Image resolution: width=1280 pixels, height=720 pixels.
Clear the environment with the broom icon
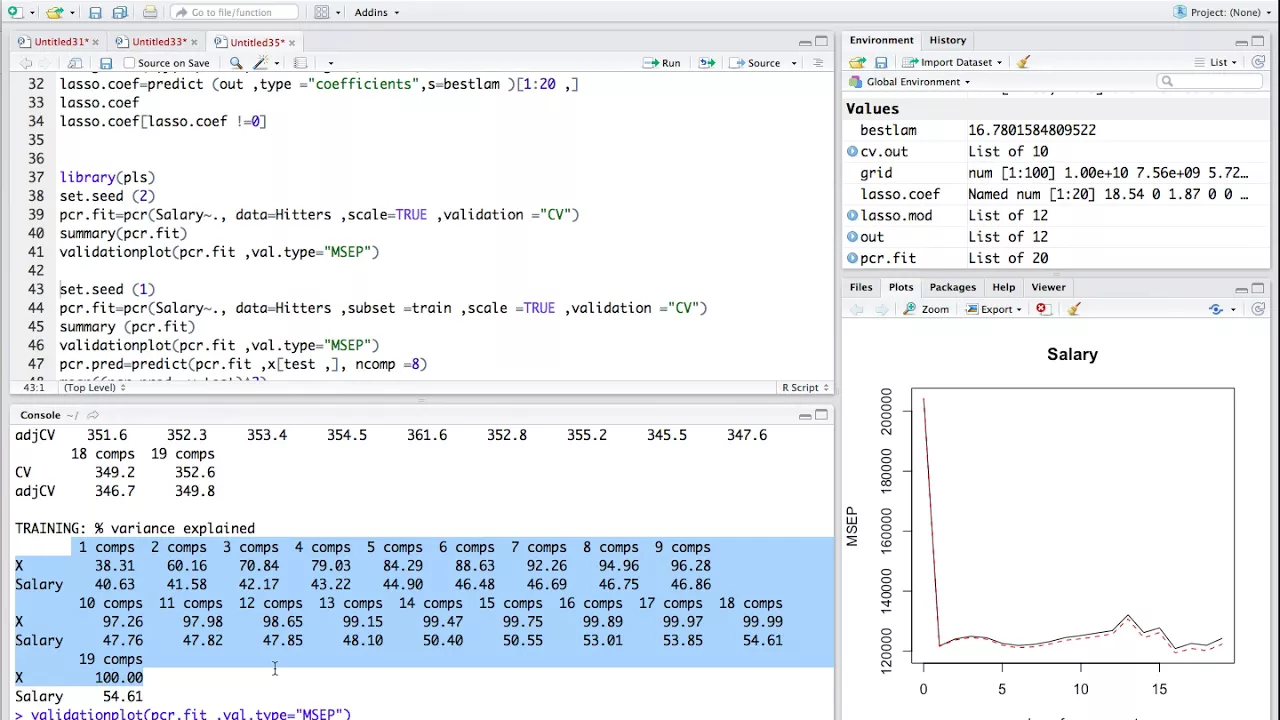1023,62
